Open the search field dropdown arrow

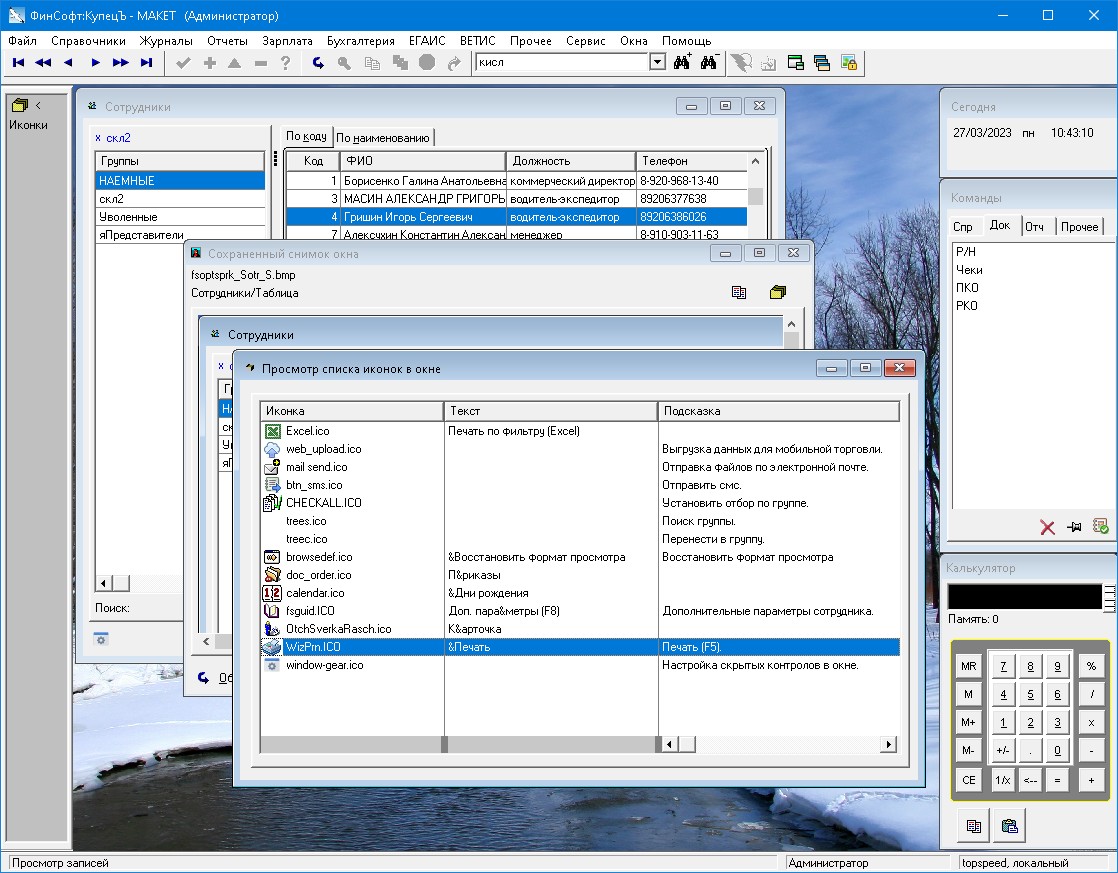coord(657,63)
